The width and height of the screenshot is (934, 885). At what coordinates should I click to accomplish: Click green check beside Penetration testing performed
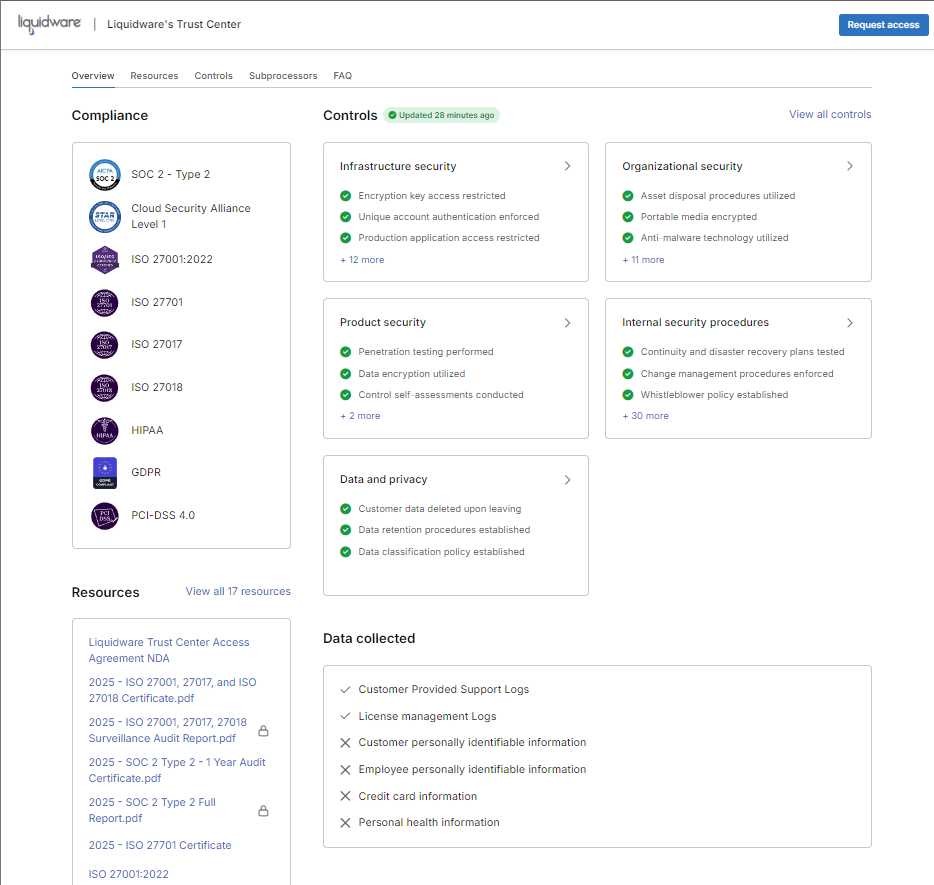pyautogui.click(x=346, y=352)
